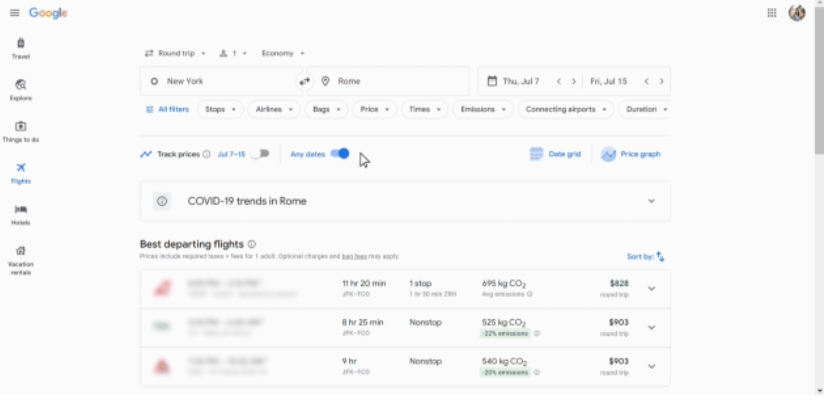Open Vacation rentals in the sidebar

21,260
